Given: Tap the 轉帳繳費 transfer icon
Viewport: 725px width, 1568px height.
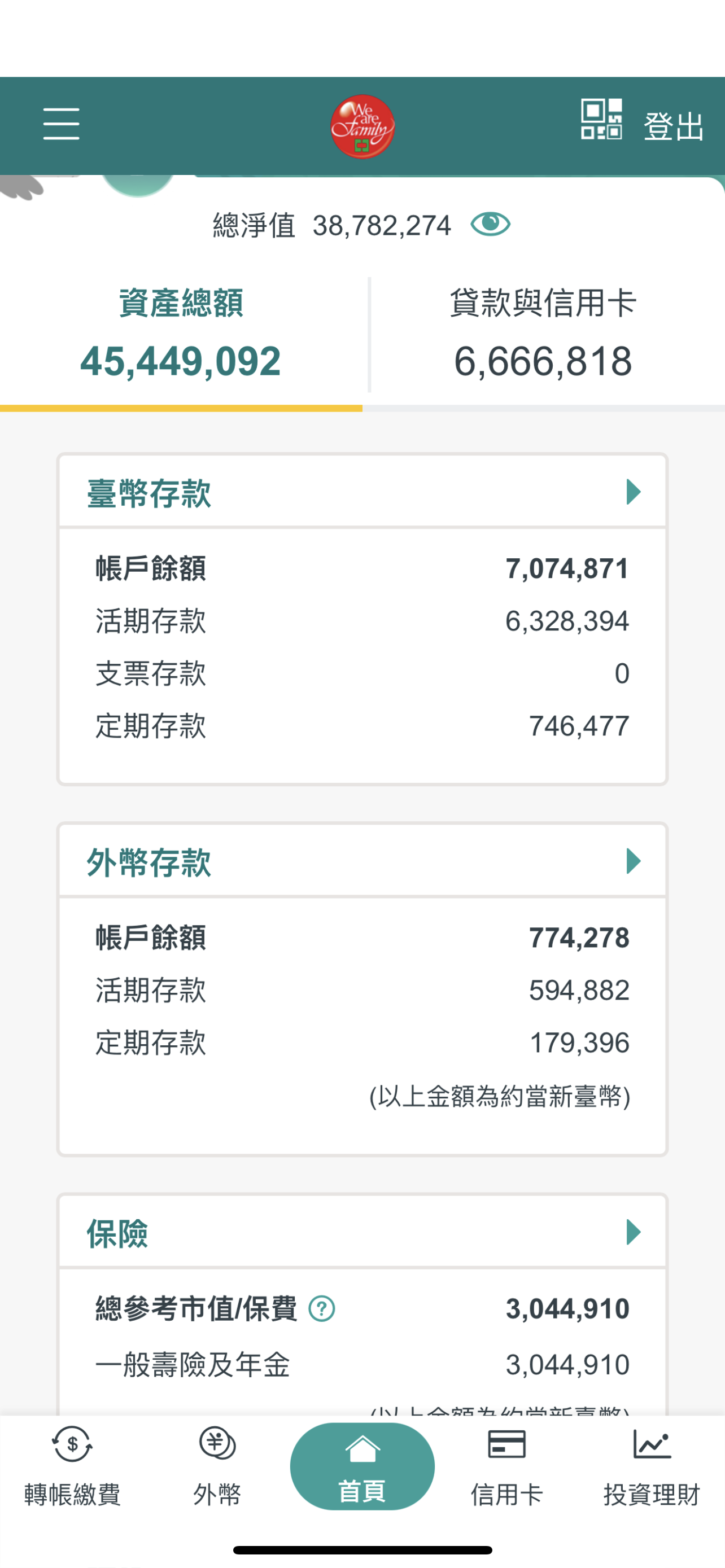Looking at the screenshot, I should point(72,1444).
